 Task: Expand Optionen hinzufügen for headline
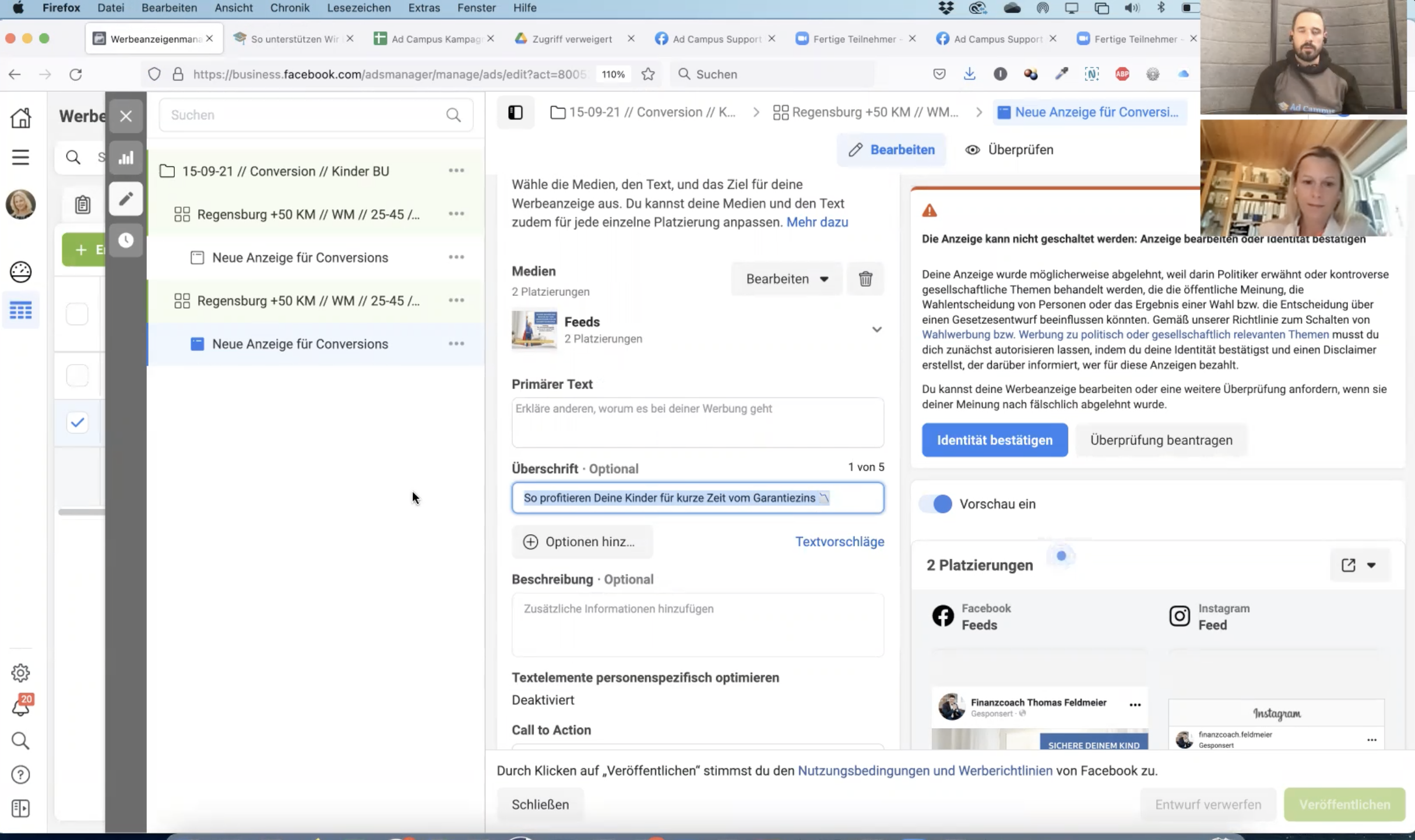(x=582, y=542)
